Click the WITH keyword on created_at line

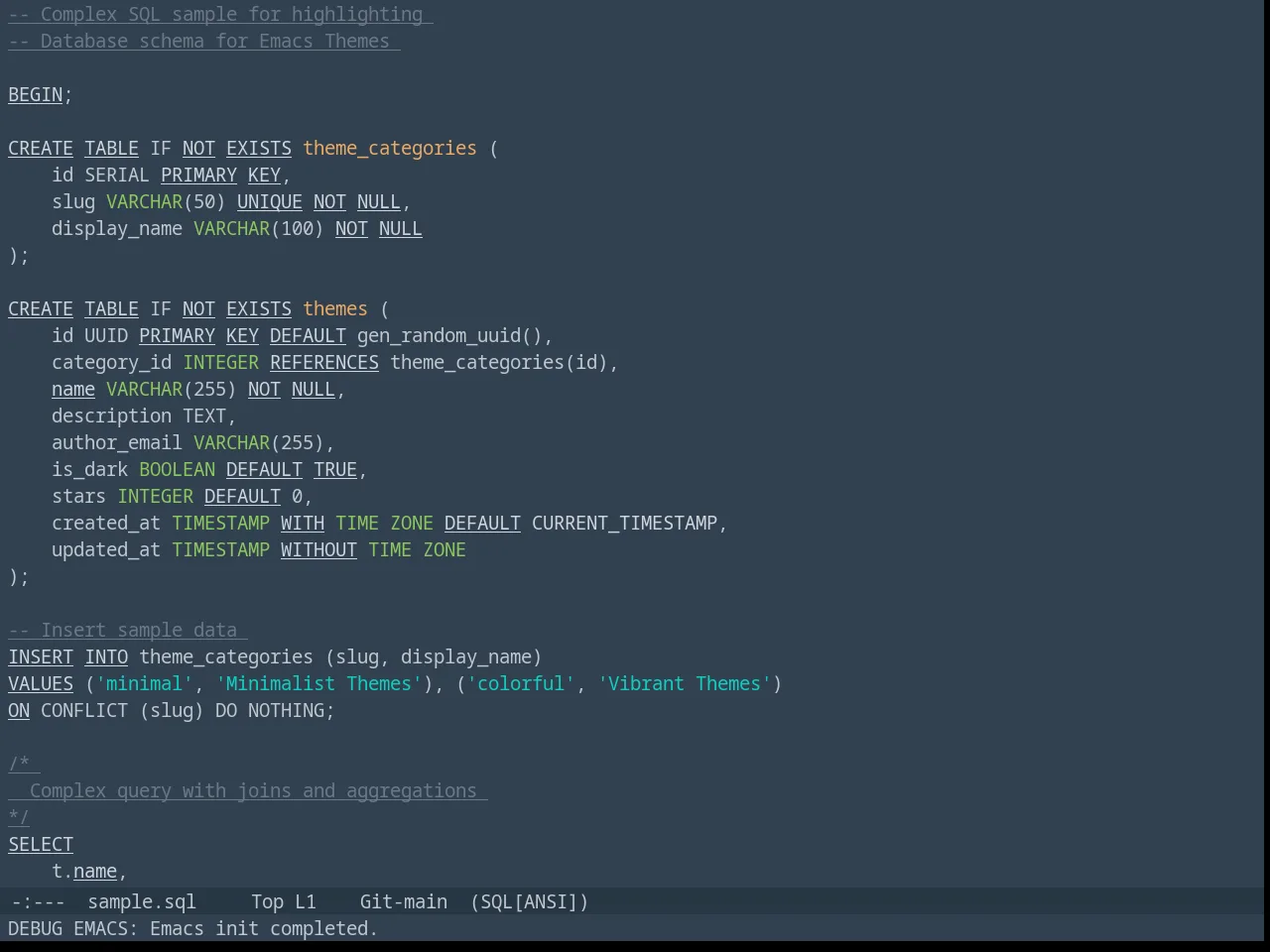coord(303,524)
